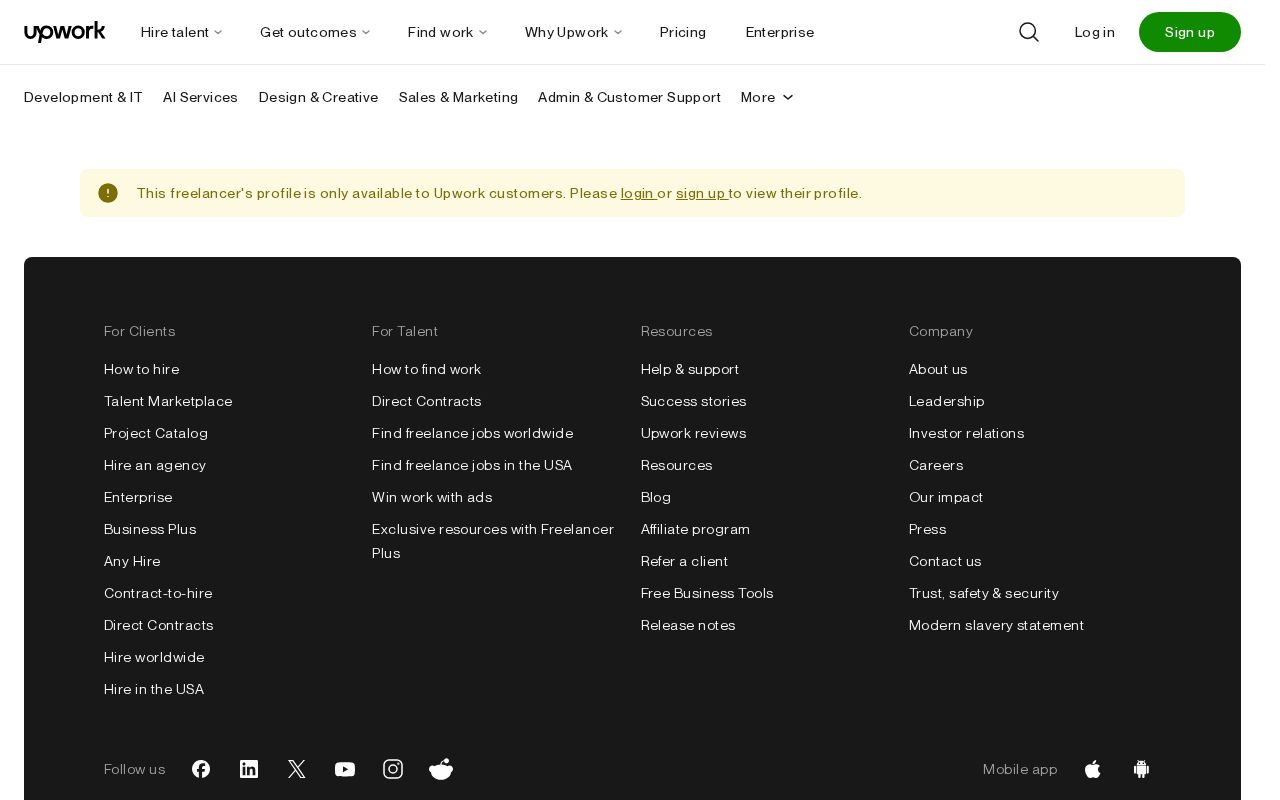Open Upwork's Facebook page icon
Screen dimensions: 1280x800
tap(201, 769)
